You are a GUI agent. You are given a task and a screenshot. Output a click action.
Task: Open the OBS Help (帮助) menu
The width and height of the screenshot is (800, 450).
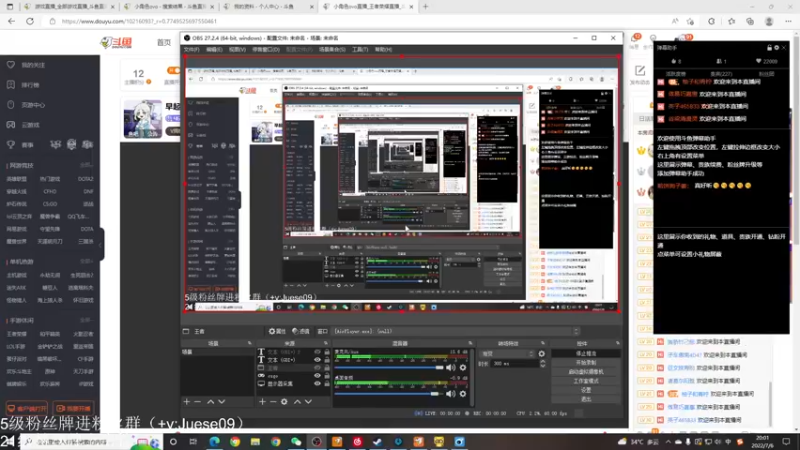pos(383,49)
